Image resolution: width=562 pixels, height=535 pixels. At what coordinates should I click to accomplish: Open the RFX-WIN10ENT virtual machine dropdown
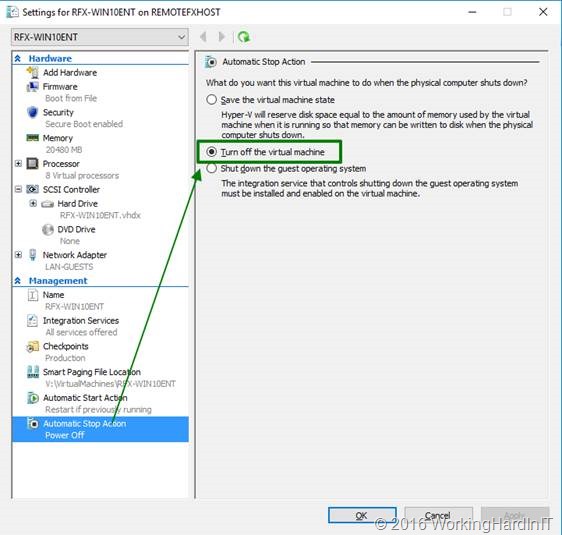coord(100,37)
